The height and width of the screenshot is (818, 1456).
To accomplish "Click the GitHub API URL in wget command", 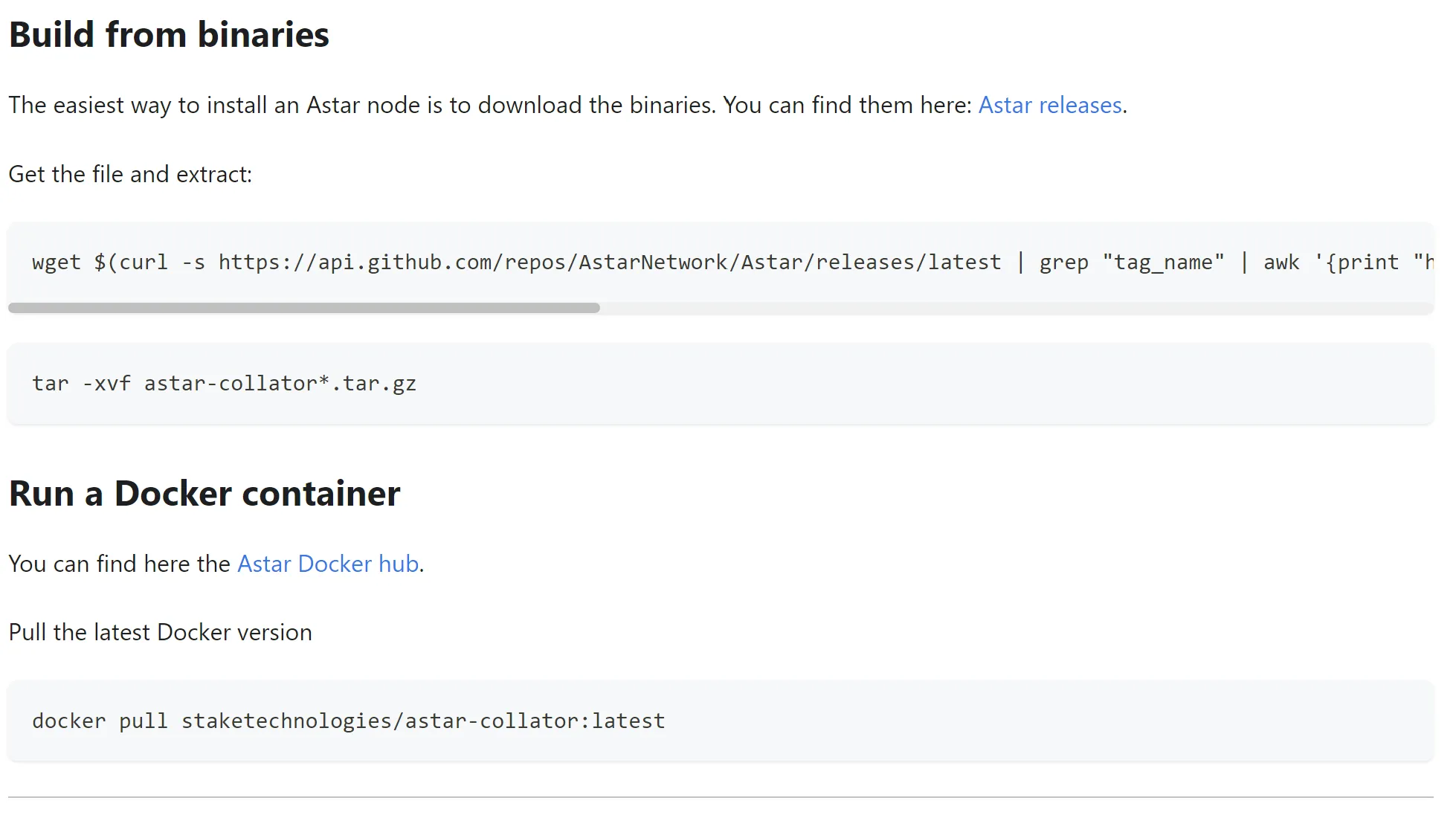I will coord(609,263).
